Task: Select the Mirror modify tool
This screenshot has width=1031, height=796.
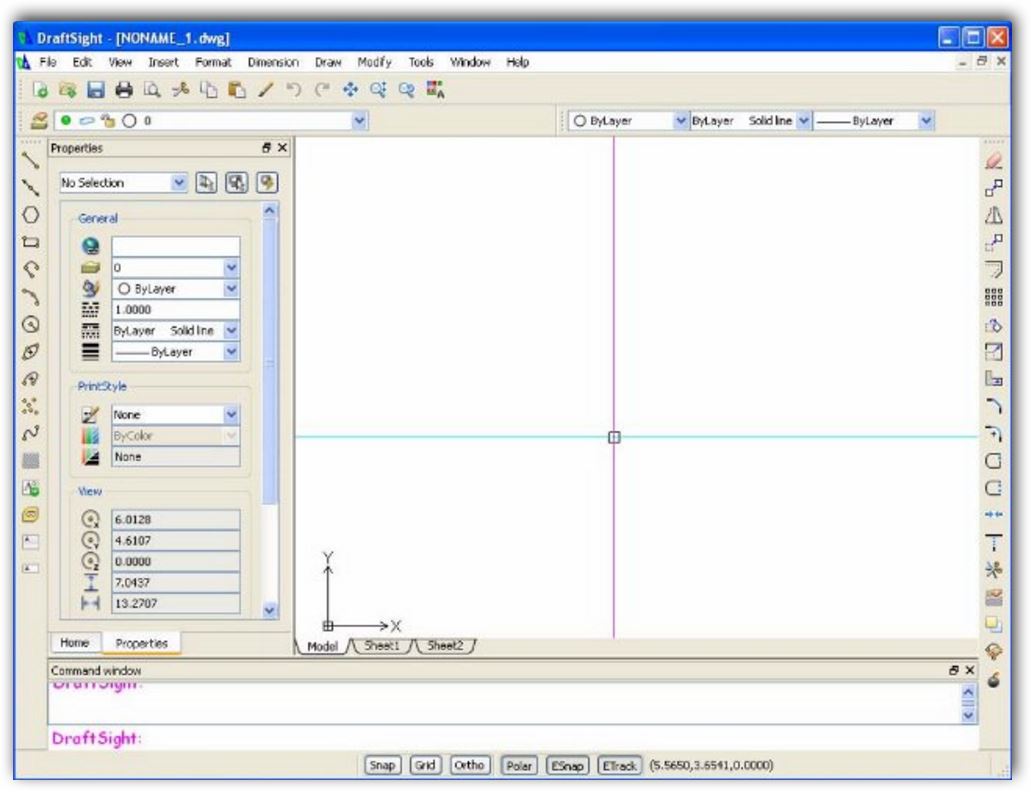Action: click(994, 216)
